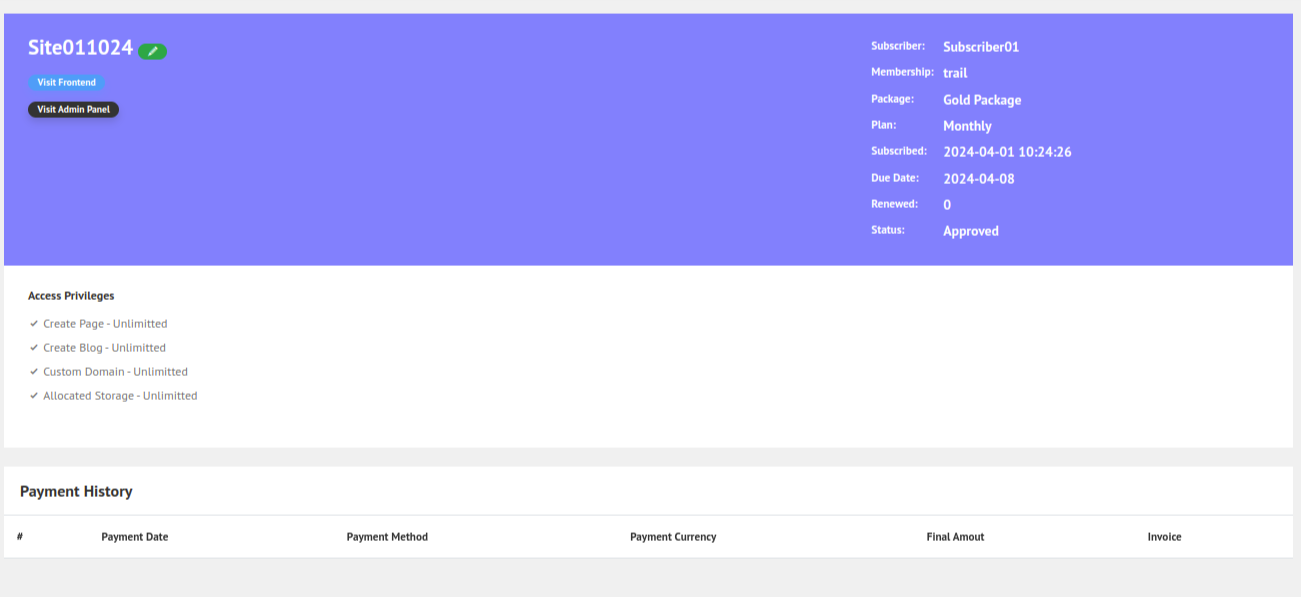
Task: Click the Subscriber01 subscriber name
Action: [x=981, y=47]
